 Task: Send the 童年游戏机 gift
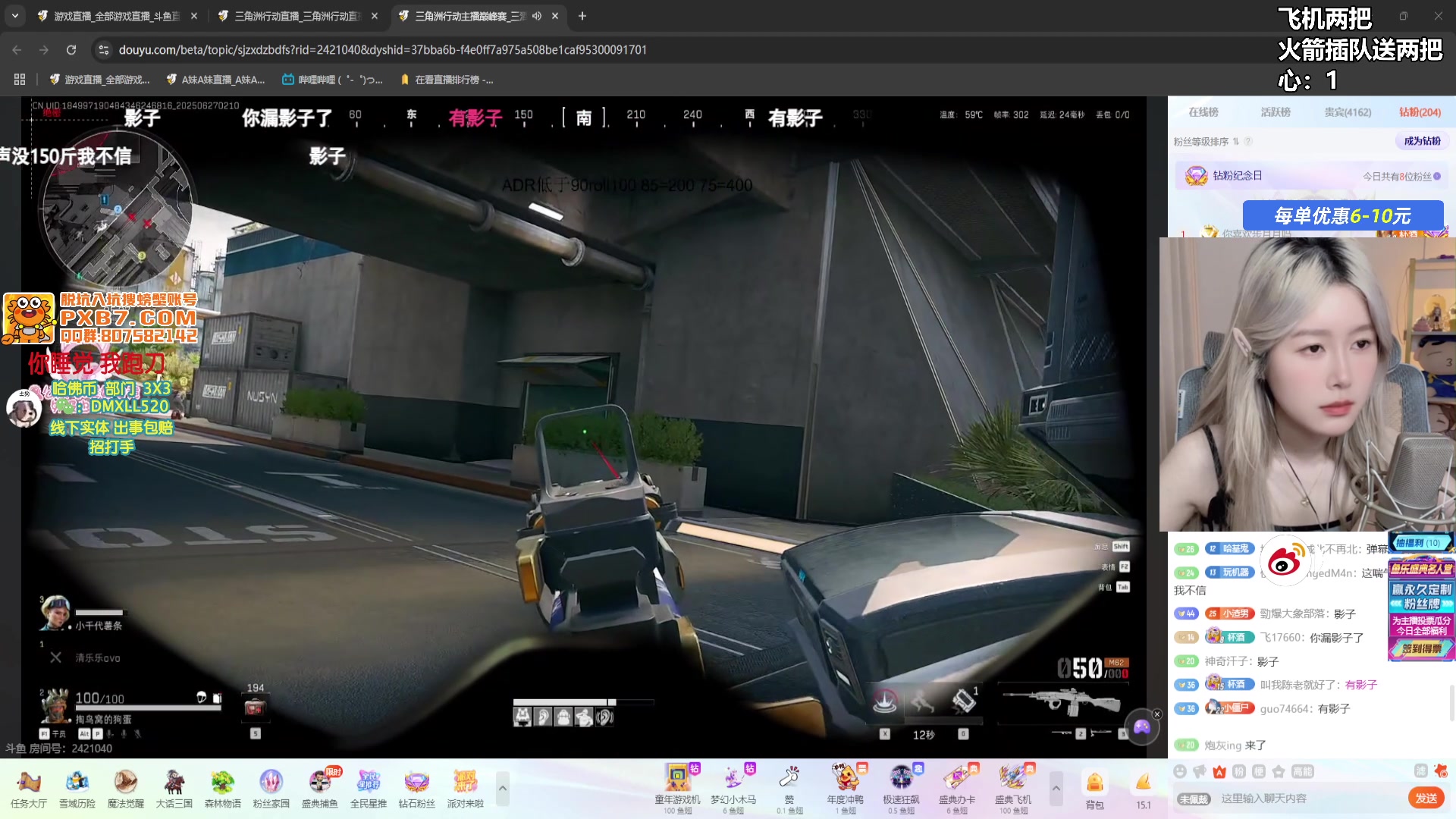(x=677, y=789)
